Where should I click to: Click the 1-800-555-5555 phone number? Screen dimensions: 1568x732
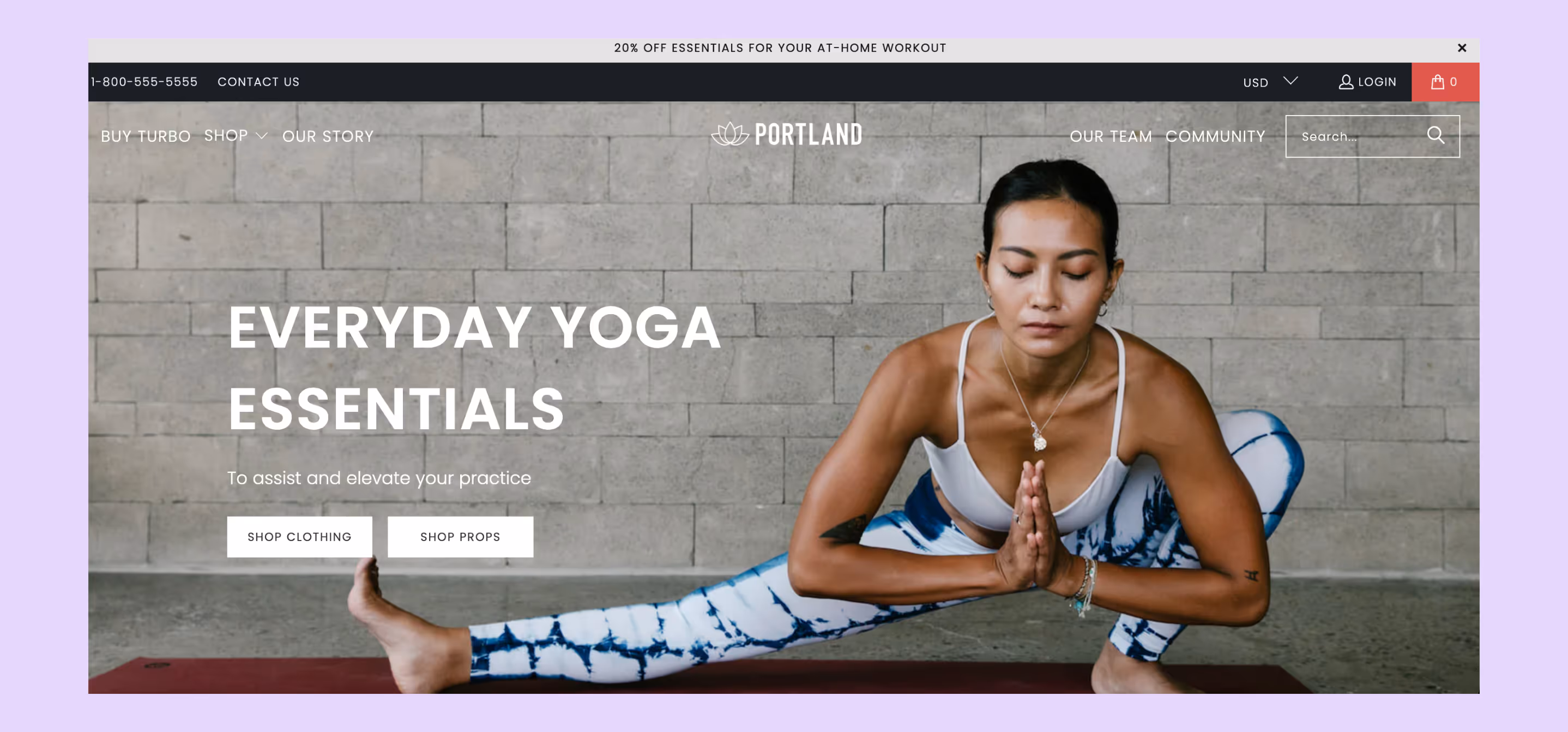point(144,82)
